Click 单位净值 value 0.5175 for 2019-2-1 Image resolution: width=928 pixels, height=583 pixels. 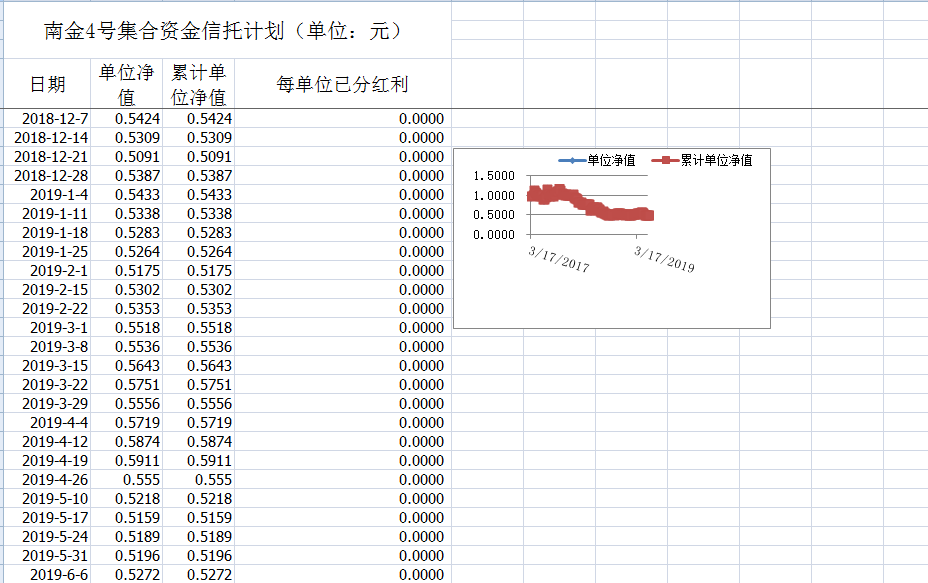[x=126, y=270]
